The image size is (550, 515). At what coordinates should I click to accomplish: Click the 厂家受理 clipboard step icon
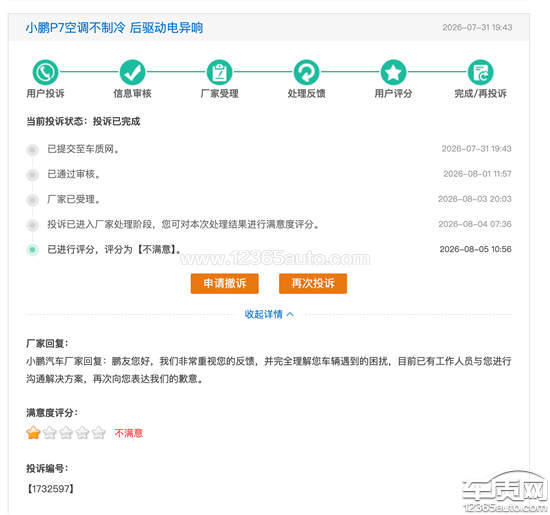coord(220,72)
